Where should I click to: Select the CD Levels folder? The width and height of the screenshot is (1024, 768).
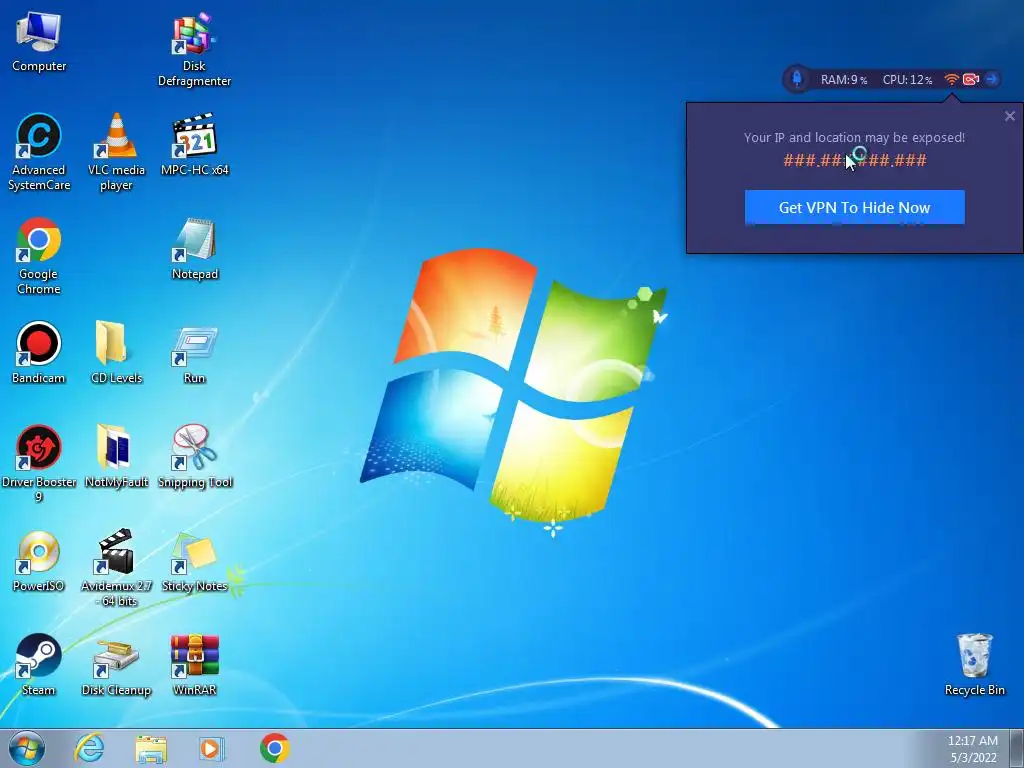pos(116,353)
